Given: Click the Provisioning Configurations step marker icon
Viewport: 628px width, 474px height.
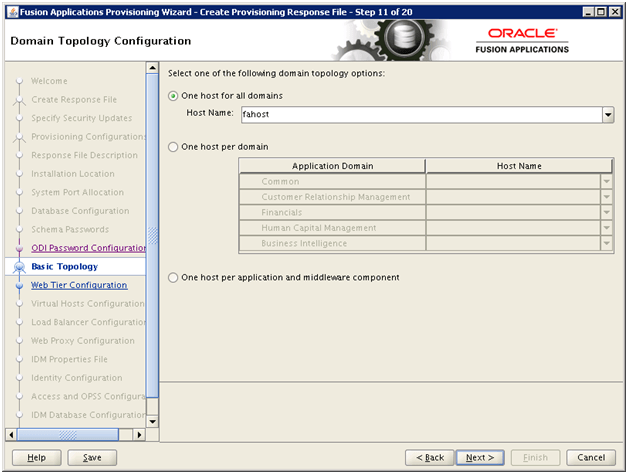Looking at the screenshot, I should pos(19,137).
